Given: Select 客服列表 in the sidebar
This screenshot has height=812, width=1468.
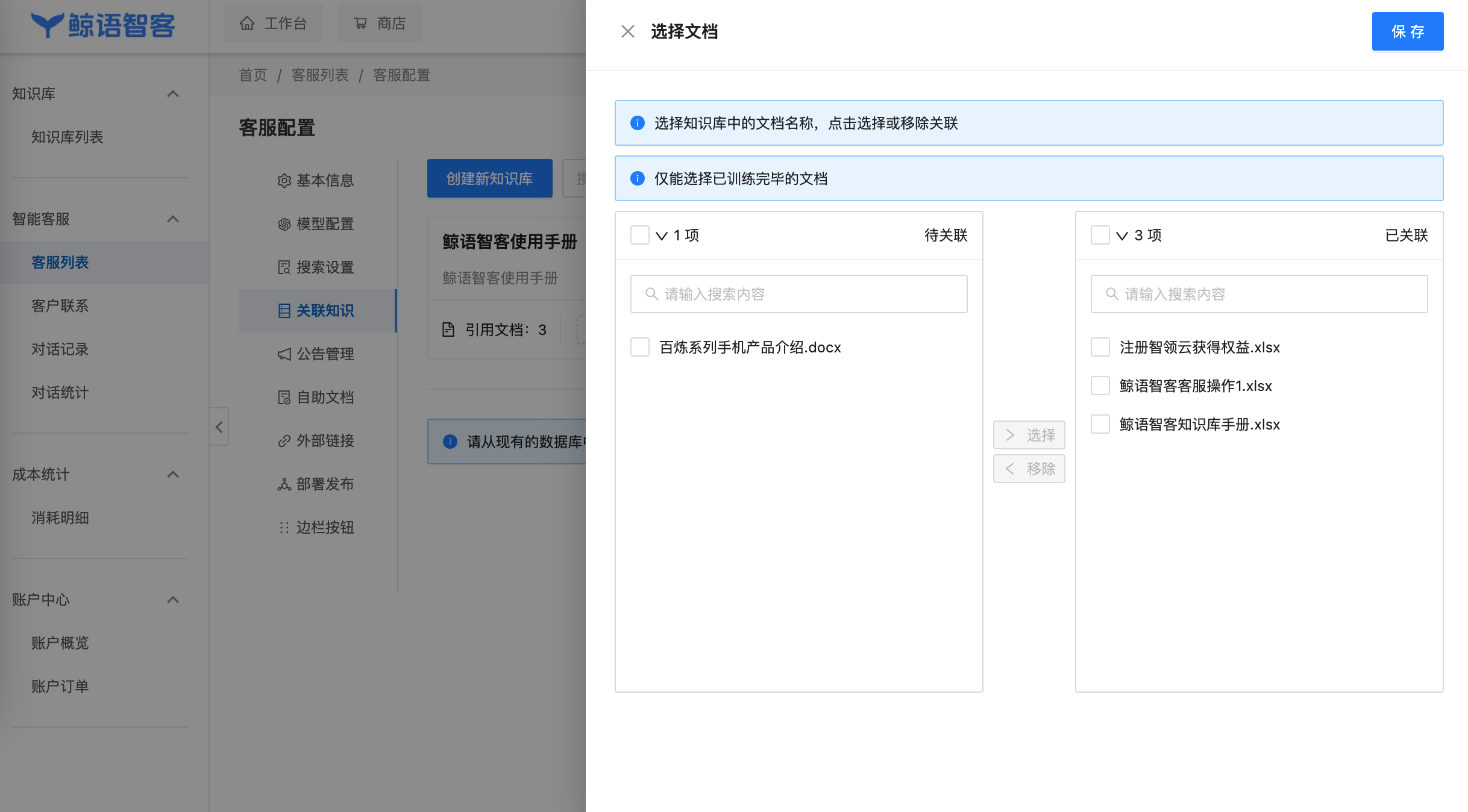Looking at the screenshot, I should [60, 263].
